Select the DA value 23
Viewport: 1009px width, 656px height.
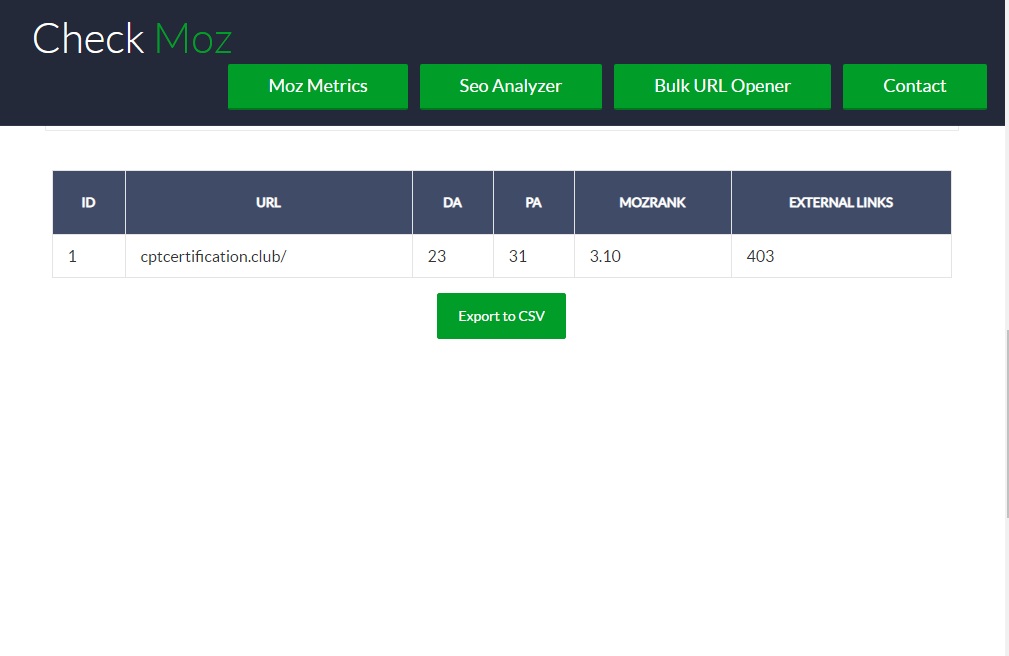pyautogui.click(x=452, y=256)
